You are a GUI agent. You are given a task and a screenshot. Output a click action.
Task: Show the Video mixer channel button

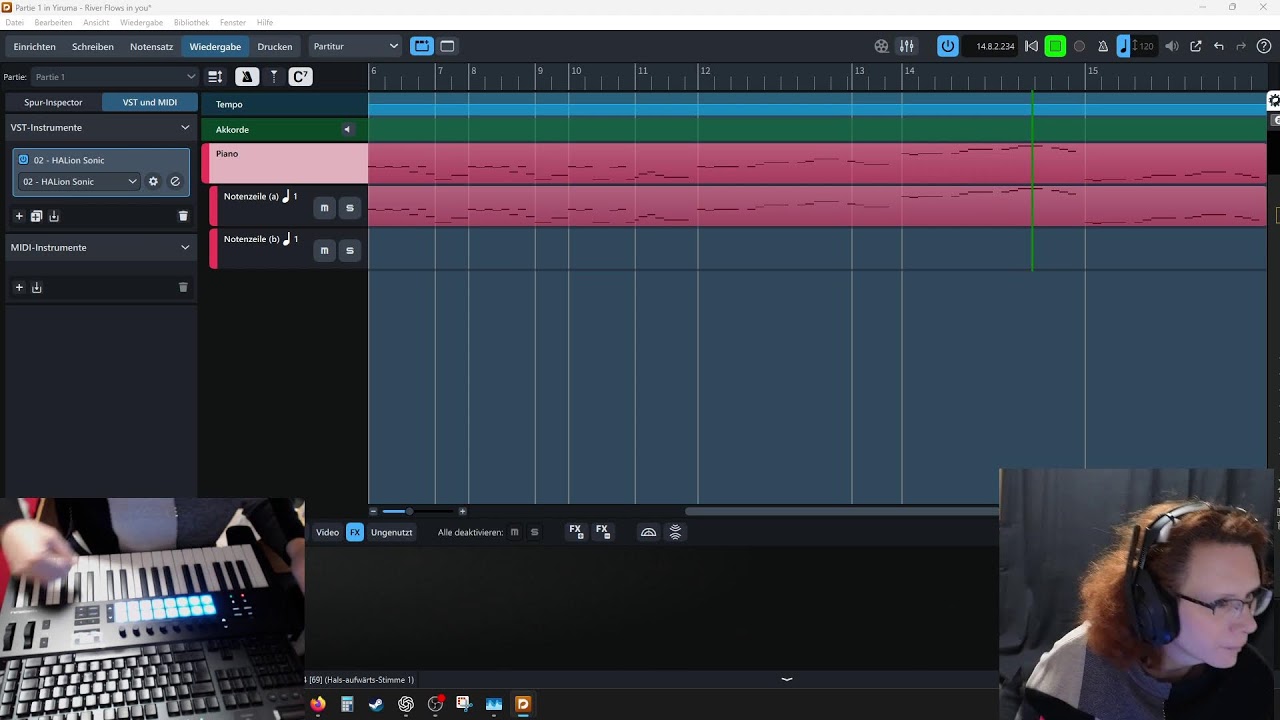(x=328, y=532)
